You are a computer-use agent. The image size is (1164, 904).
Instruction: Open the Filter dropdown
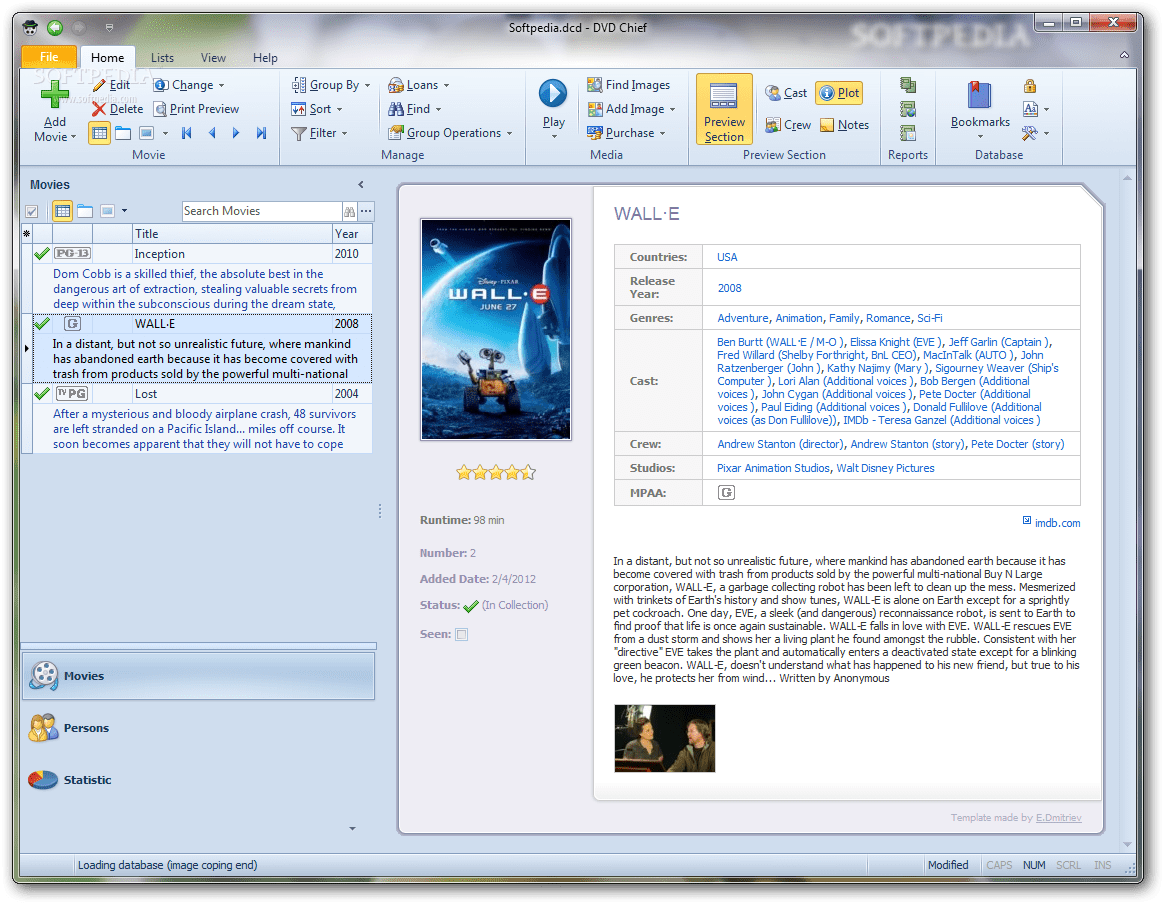(319, 133)
